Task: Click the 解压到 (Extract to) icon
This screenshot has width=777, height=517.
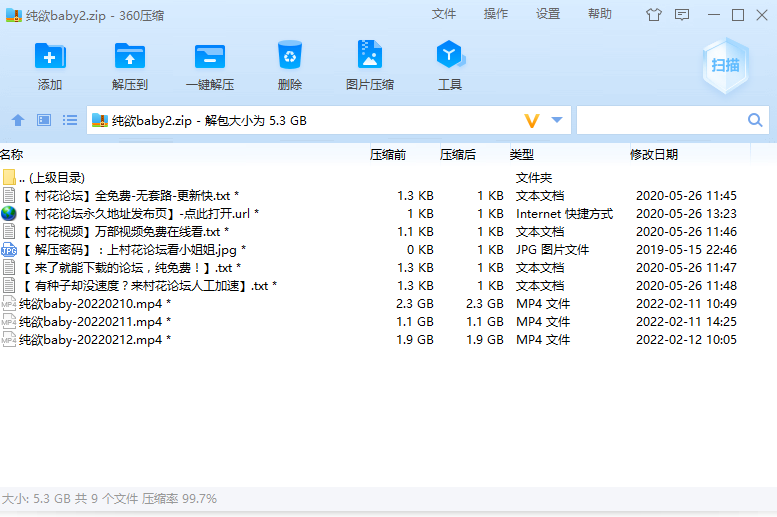Action: (130, 57)
